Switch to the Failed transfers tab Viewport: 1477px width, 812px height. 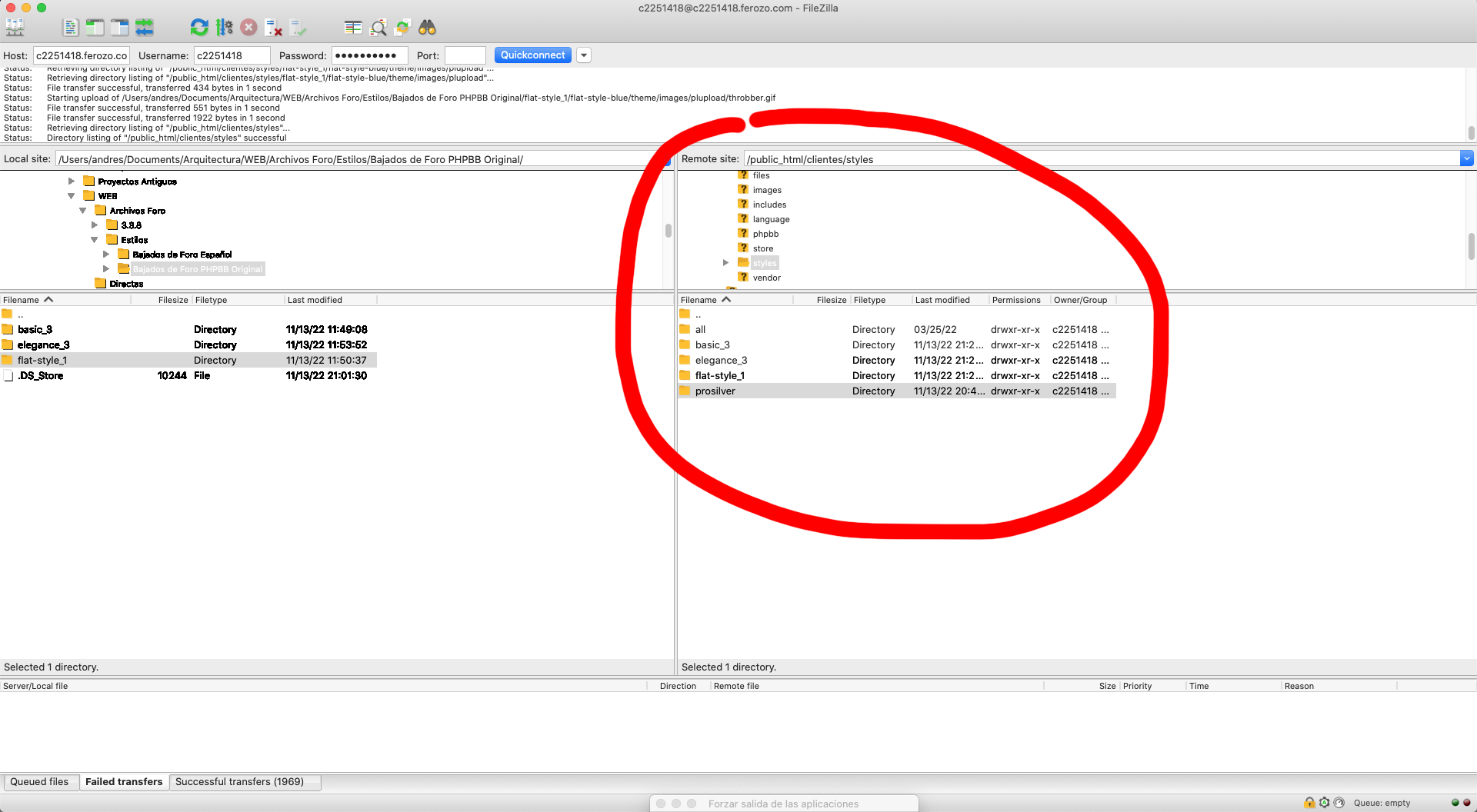pyautogui.click(x=124, y=782)
